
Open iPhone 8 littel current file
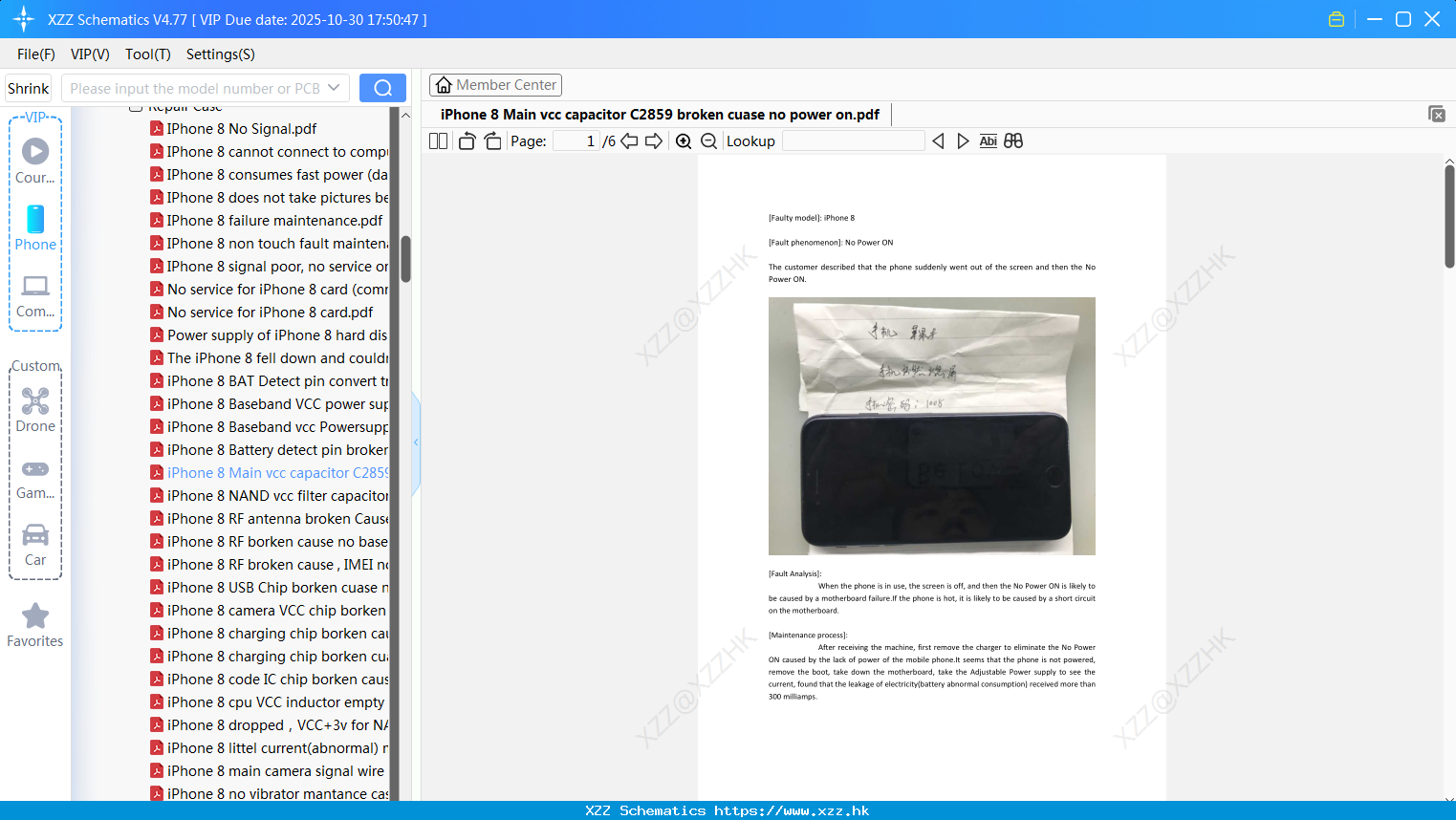(269, 748)
